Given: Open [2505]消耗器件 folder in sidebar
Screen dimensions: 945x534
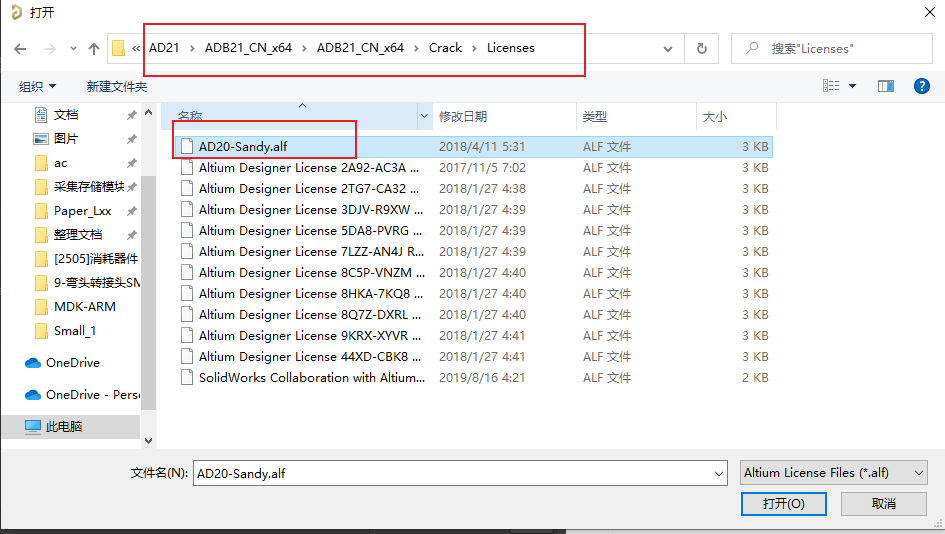Looking at the screenshot, I should (96, 259).
